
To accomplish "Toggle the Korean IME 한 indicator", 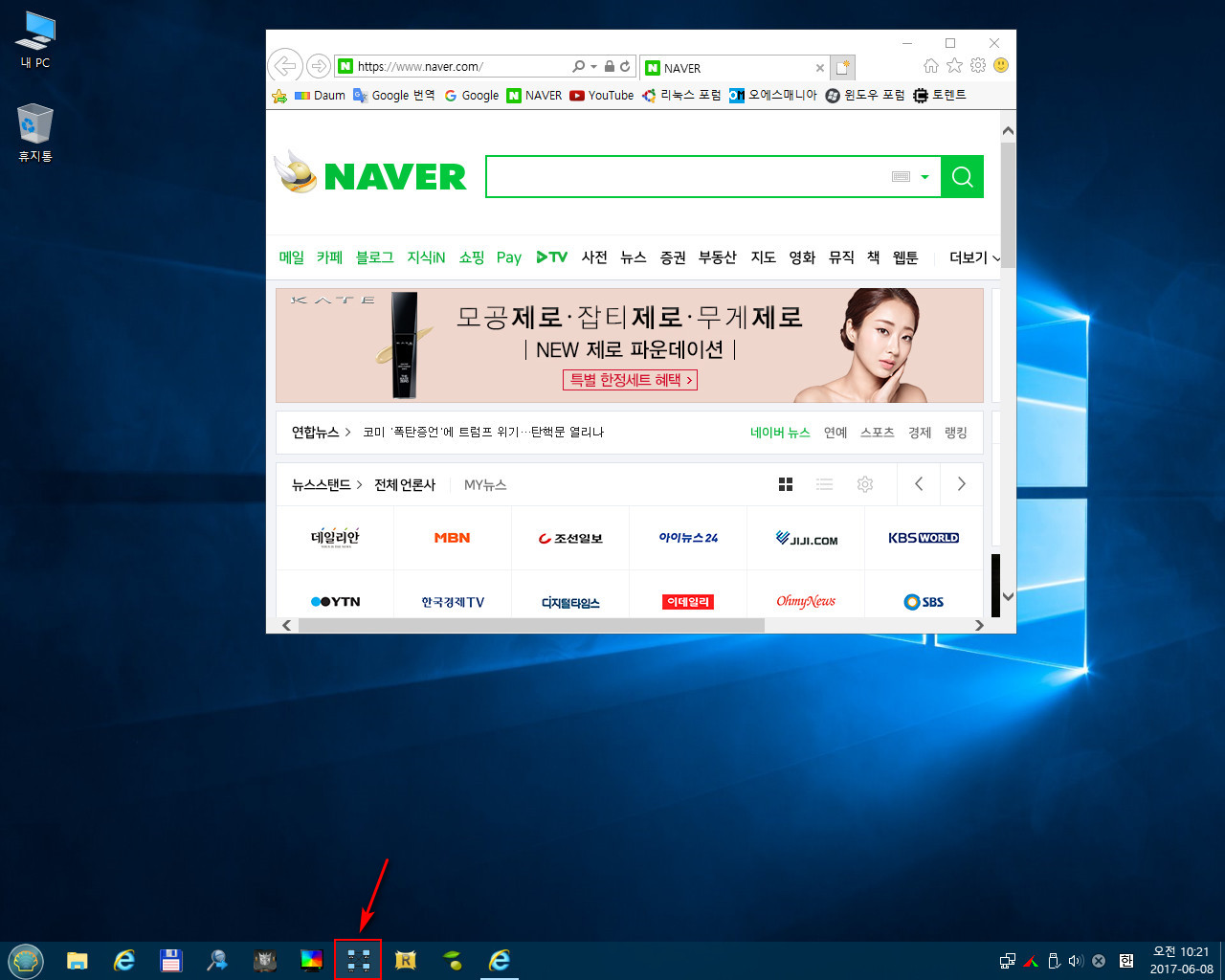I will coord(1126,961).
